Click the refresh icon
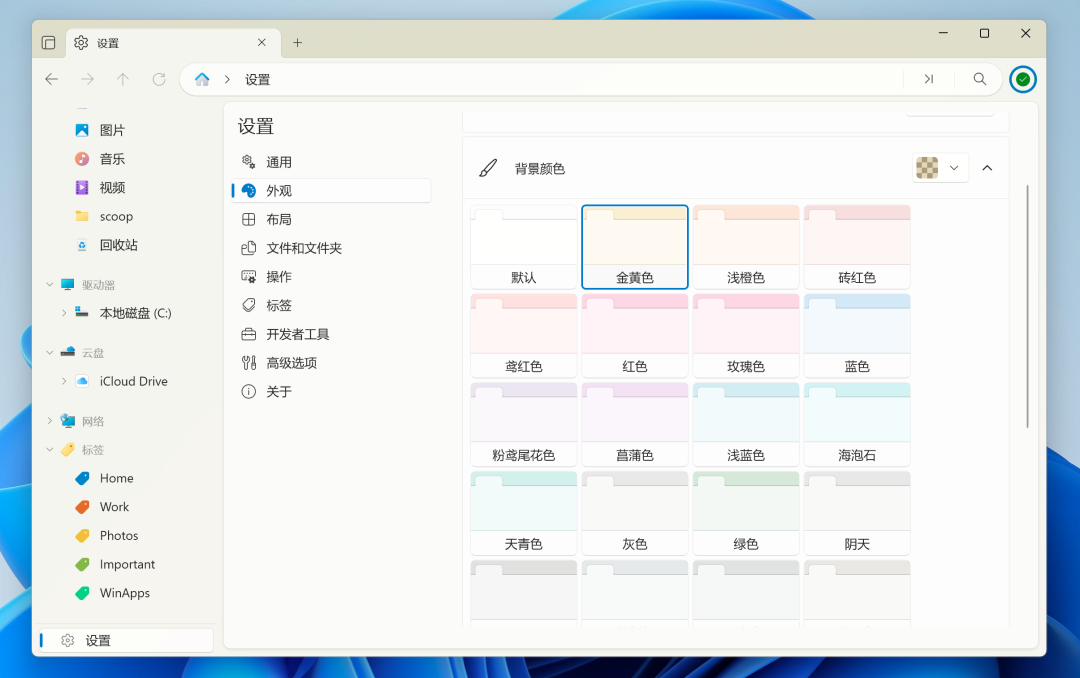This screenshot has height=678, width=1080. pyautogui.click(x=159, y=79)
